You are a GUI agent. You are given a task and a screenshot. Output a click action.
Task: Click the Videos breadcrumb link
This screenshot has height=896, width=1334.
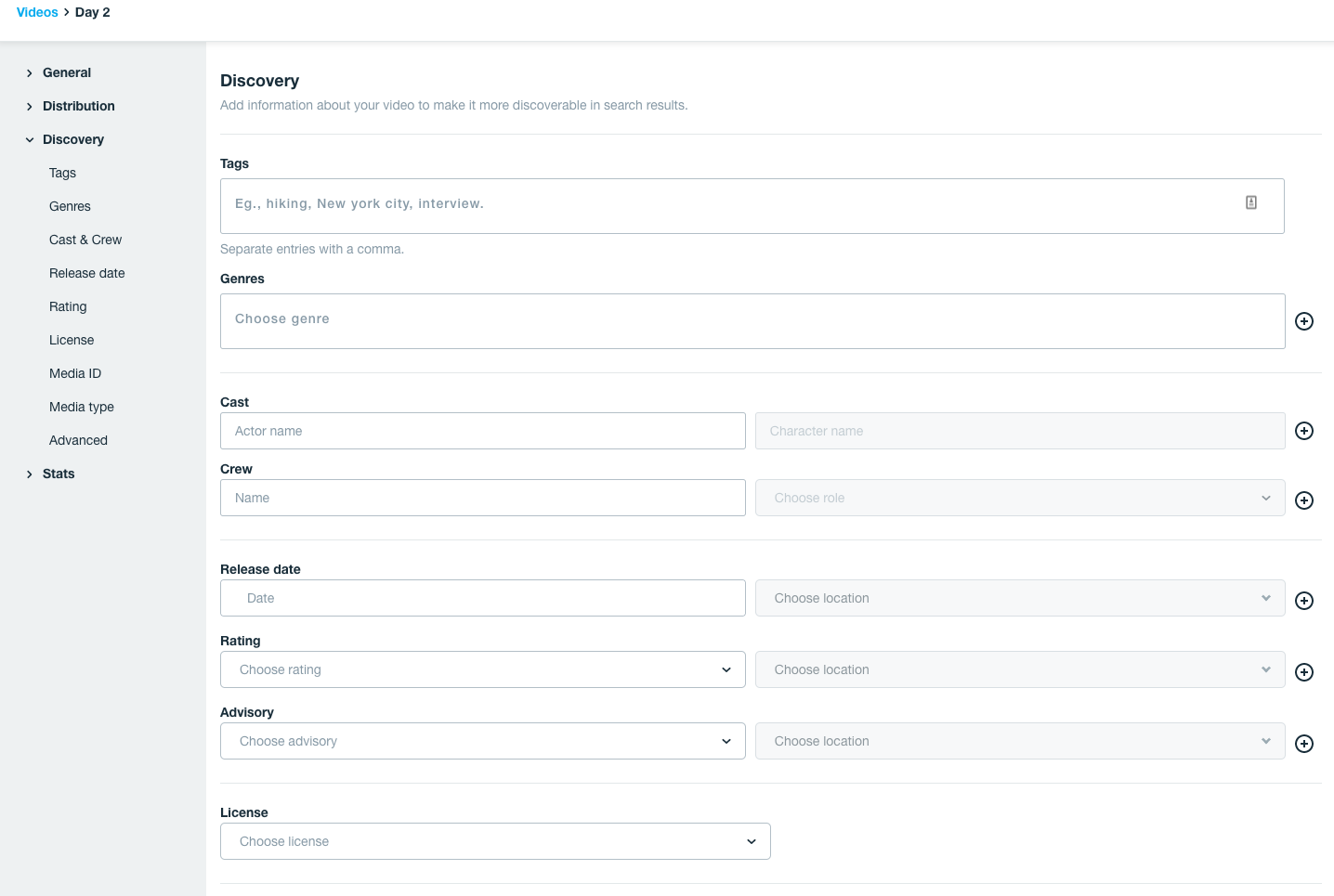coord(37,12)
